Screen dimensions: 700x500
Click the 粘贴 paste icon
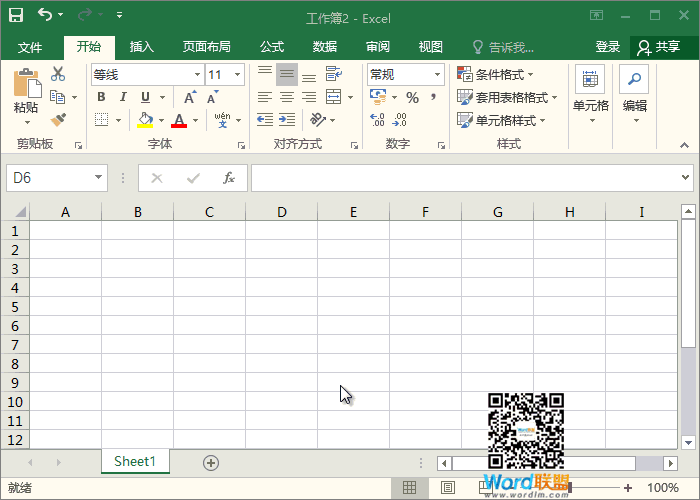point(26,83)
